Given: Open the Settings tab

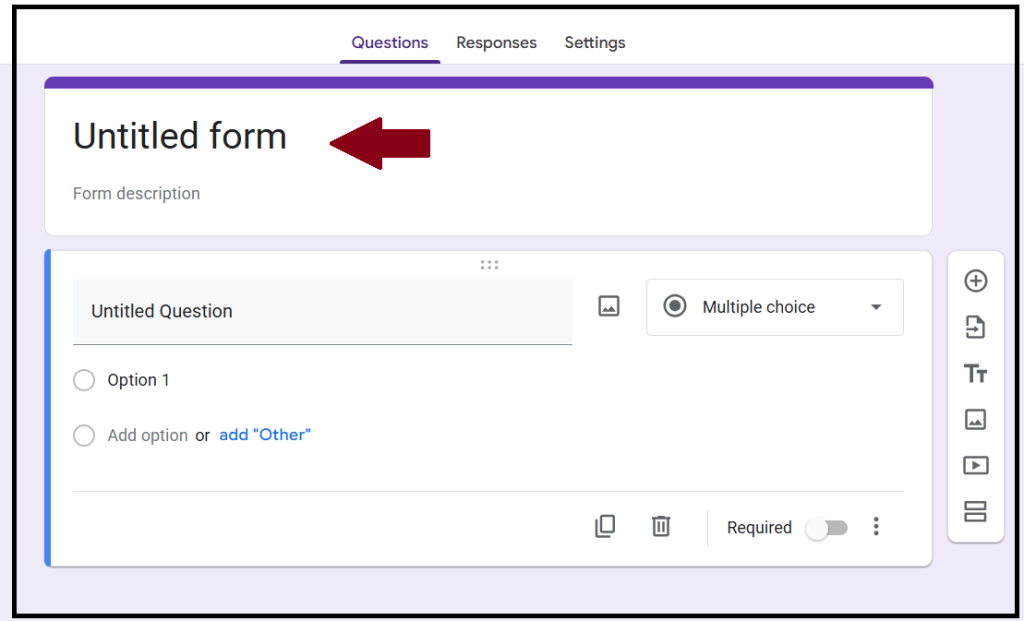Looking at the screenshot, I should pyautogui.click(x=595, y=43).
